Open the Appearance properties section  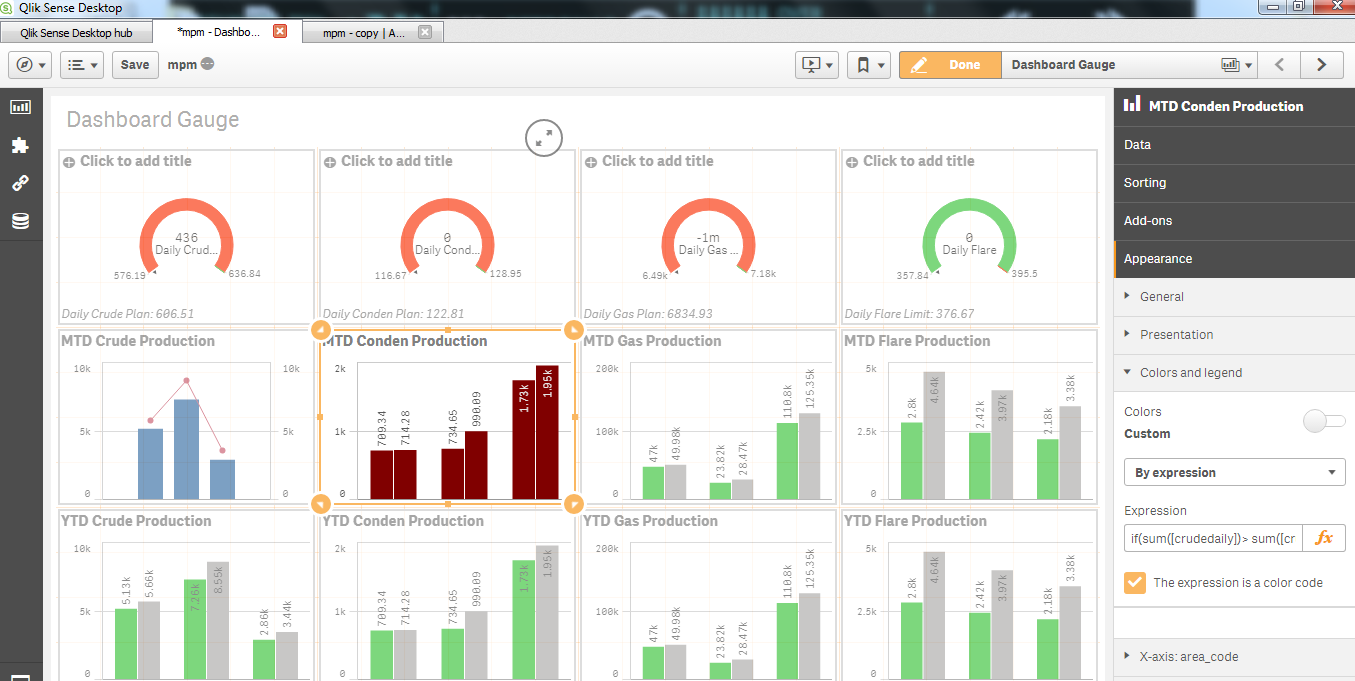(1234, 259)
